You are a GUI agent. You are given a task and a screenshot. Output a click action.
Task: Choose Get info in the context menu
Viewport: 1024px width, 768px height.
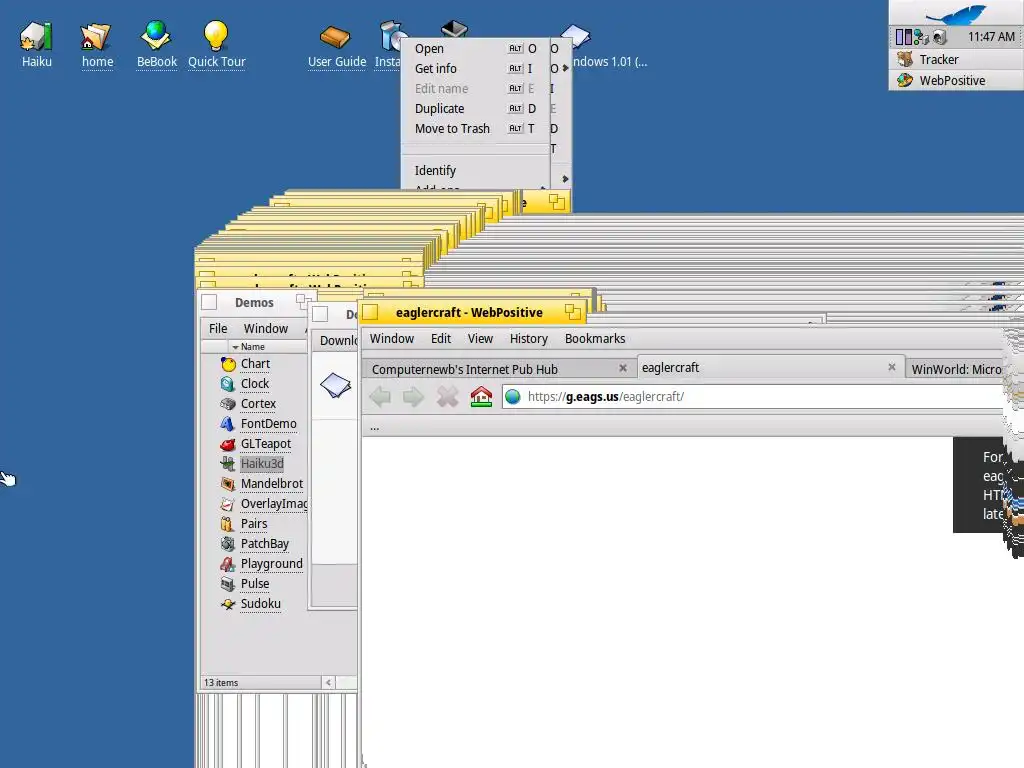[475, 69]
